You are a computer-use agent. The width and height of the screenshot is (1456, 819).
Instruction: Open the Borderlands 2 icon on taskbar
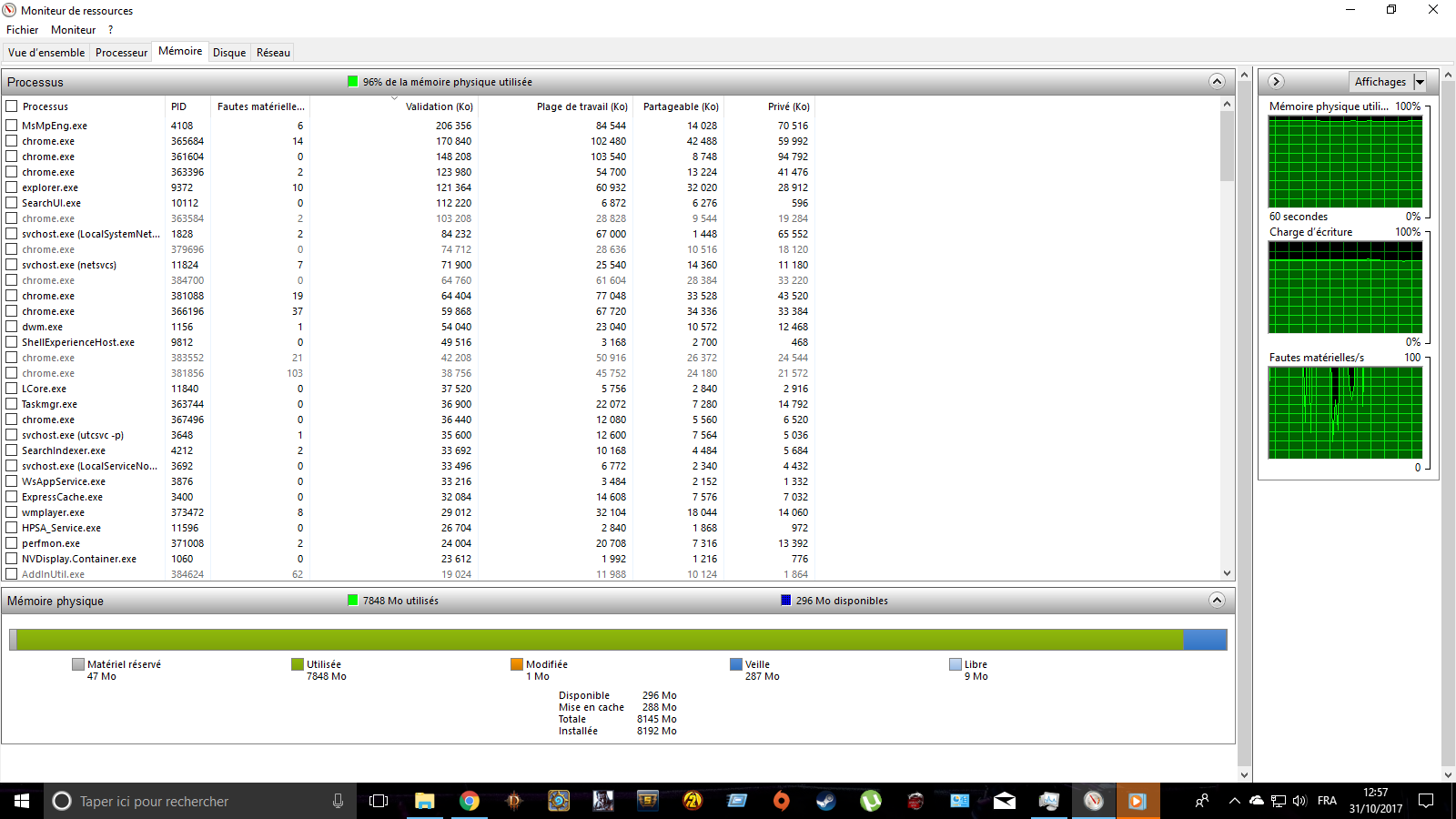(693, 801)
